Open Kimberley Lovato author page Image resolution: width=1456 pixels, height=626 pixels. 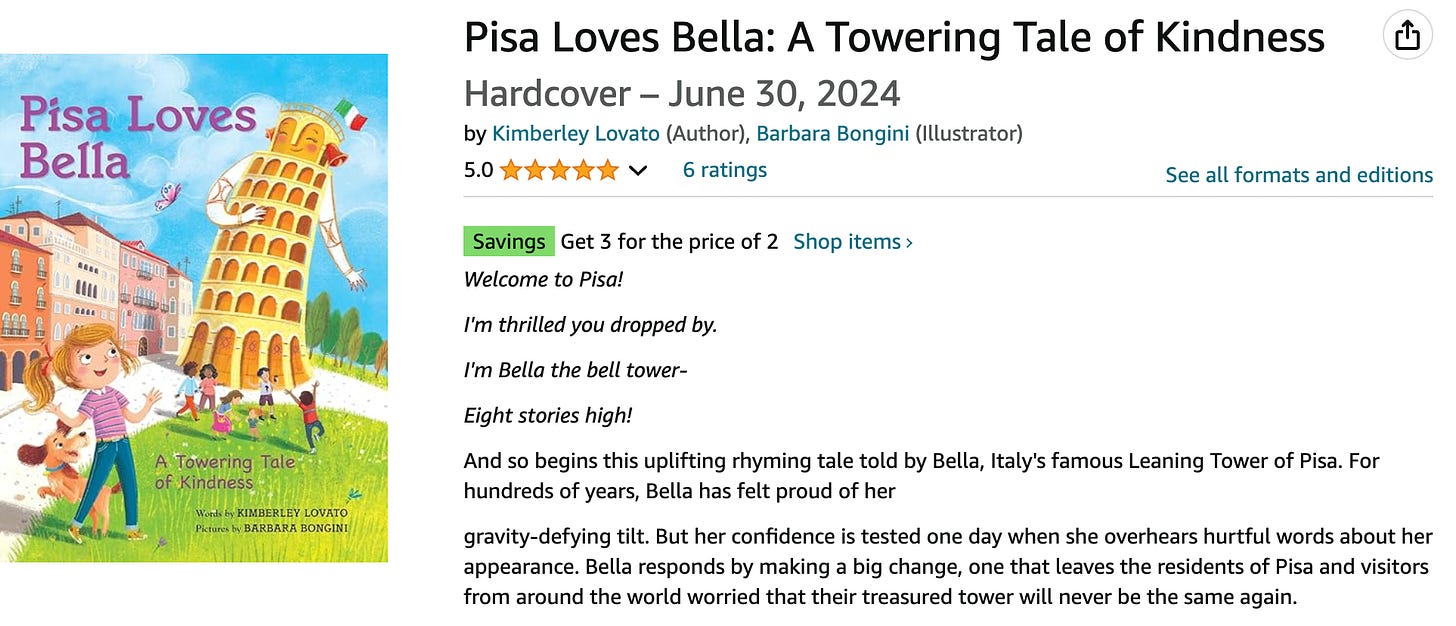576,133
